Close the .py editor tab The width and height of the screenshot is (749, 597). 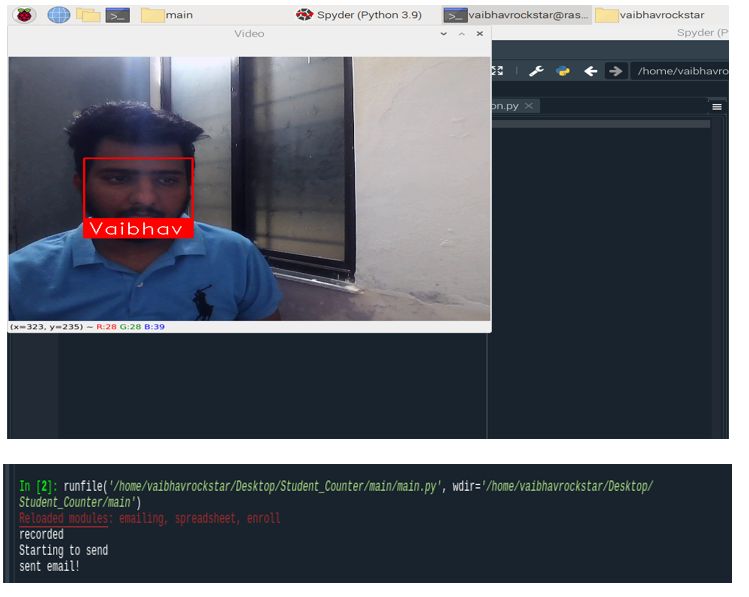(x=529, y=106)
